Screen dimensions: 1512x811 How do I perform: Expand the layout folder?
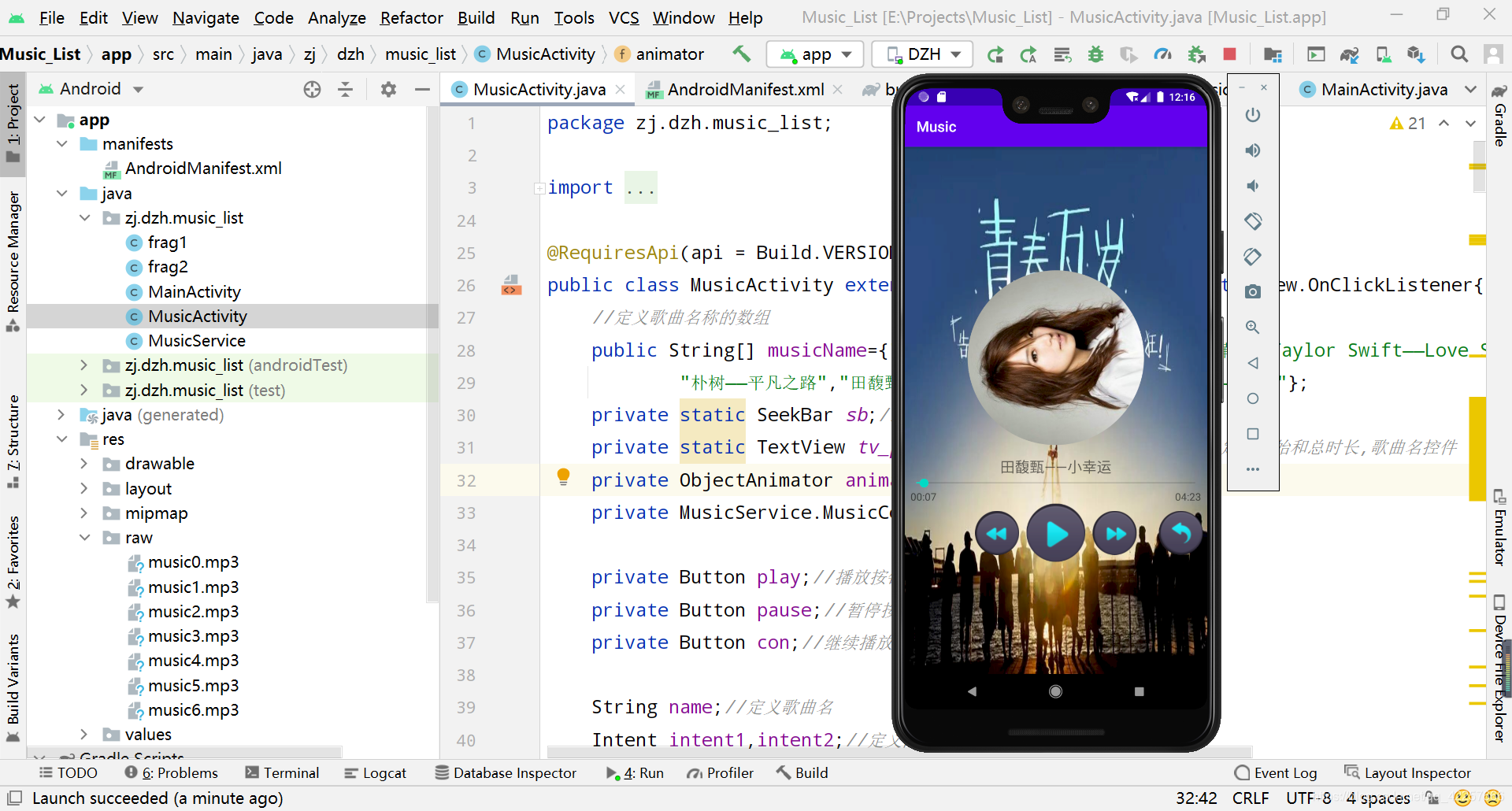coord(84,489)
